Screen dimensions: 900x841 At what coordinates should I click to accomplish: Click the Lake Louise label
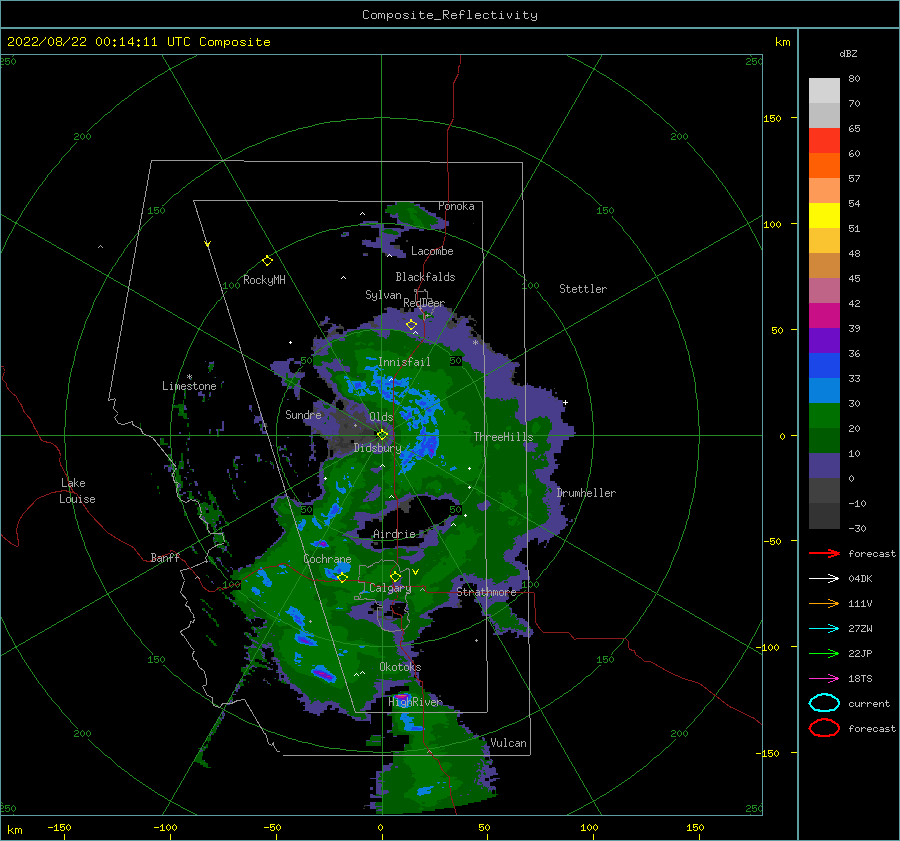point(77,491)
